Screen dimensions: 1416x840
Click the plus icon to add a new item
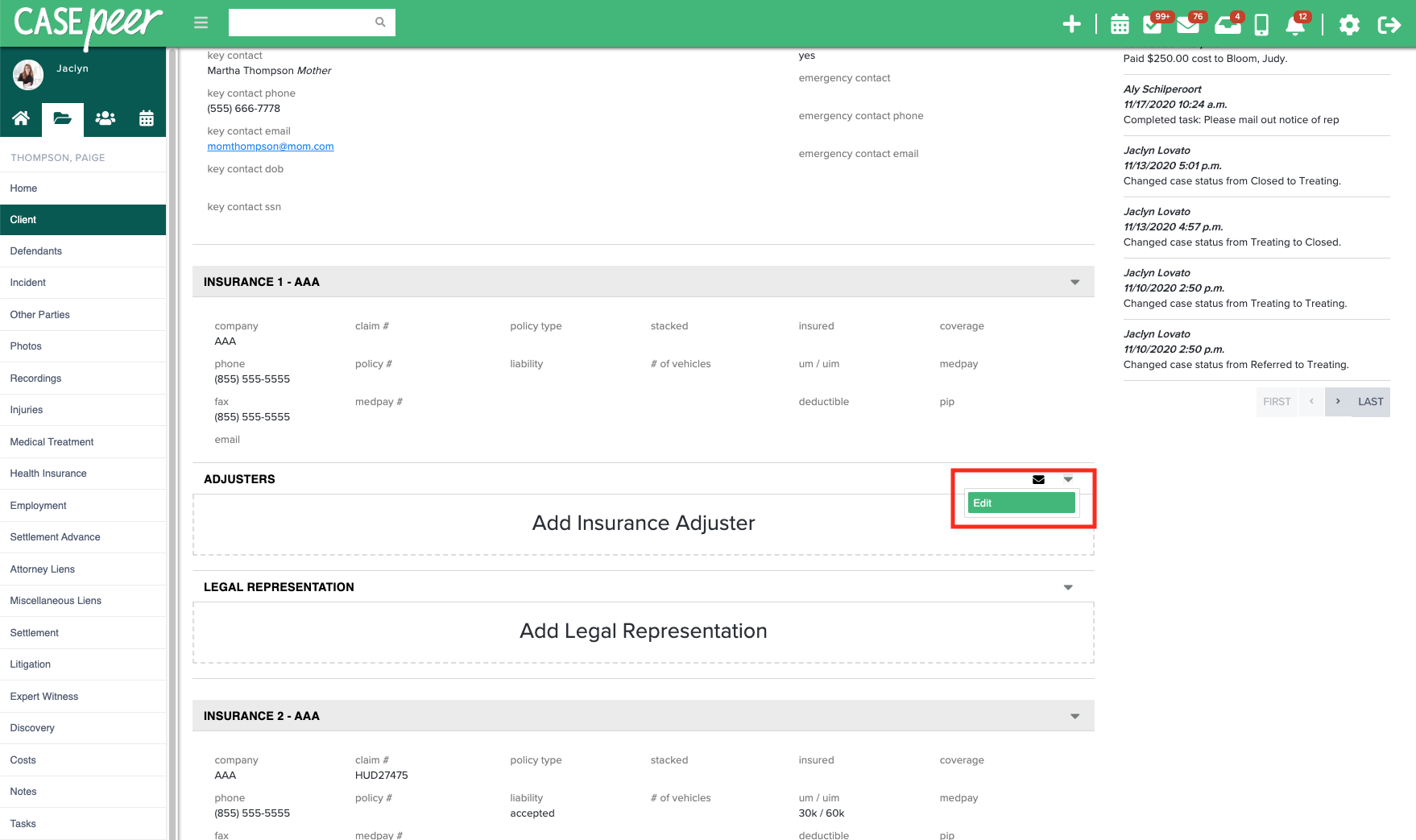(x=1072, y=24)
